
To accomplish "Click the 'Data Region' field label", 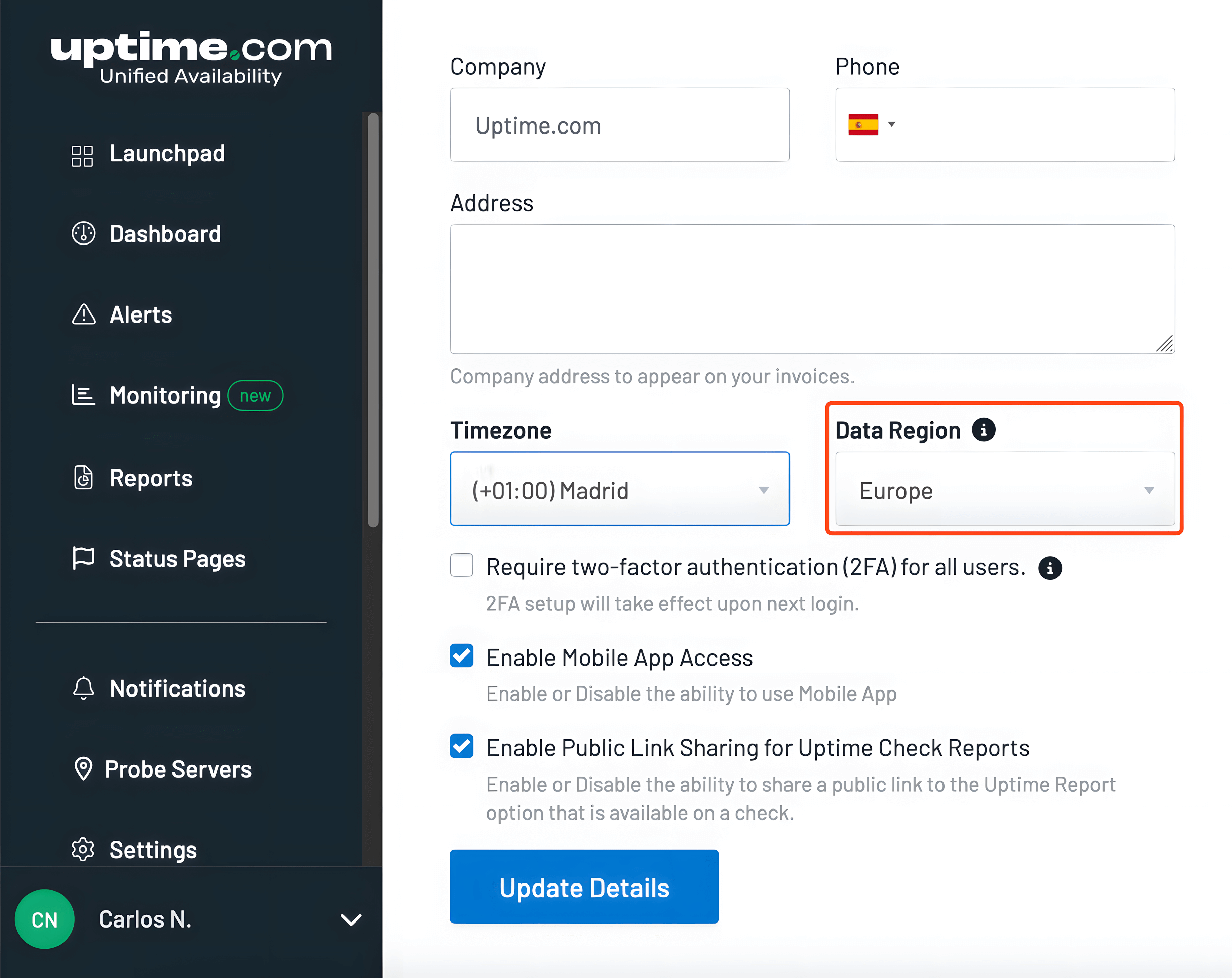I will point(898,430).
